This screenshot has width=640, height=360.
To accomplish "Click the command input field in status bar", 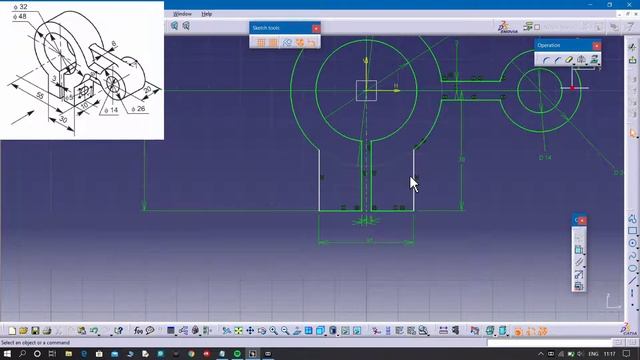I will click(x=550, y=342).
